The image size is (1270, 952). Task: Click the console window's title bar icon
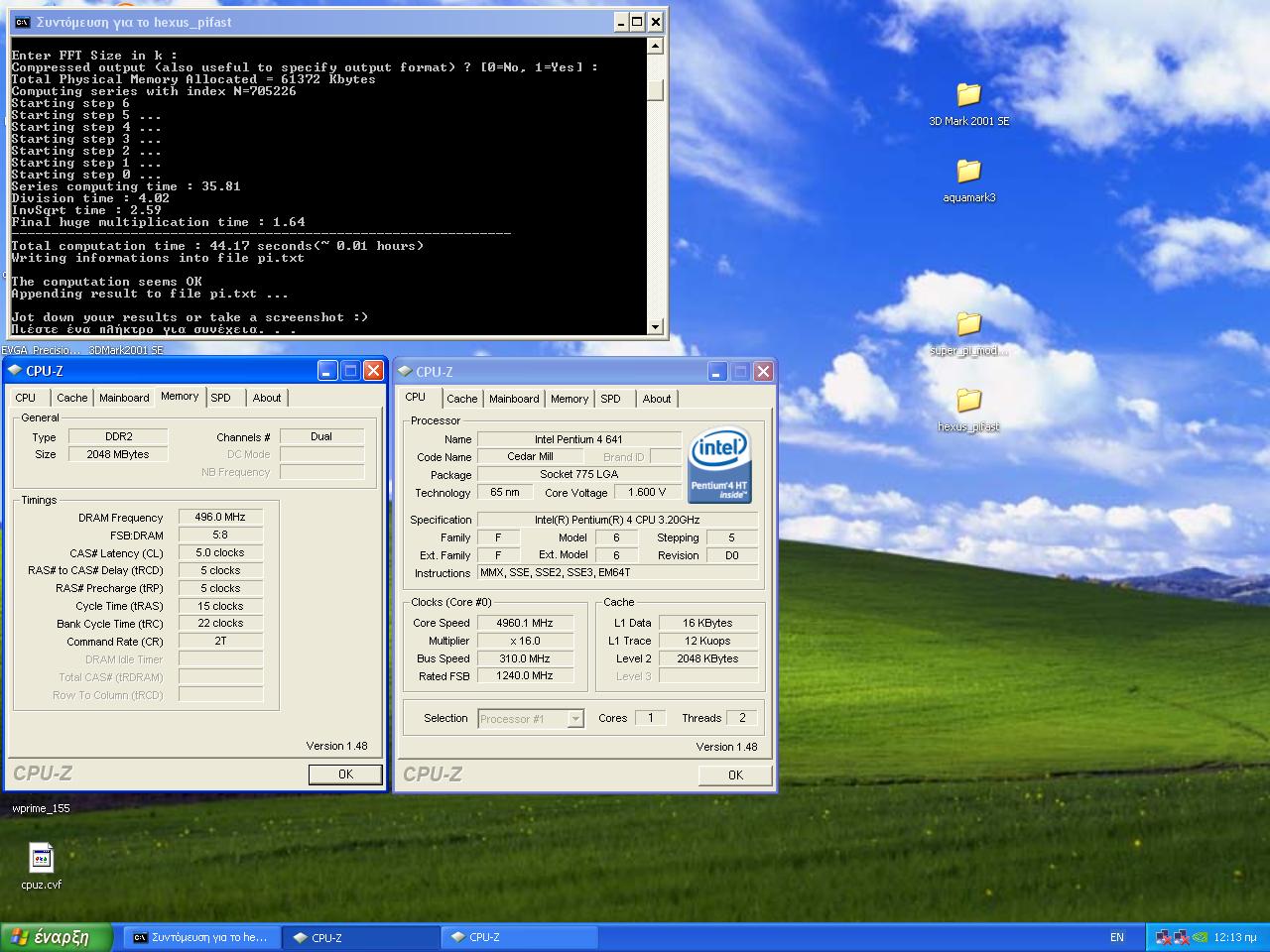click(x=22, y=22)
